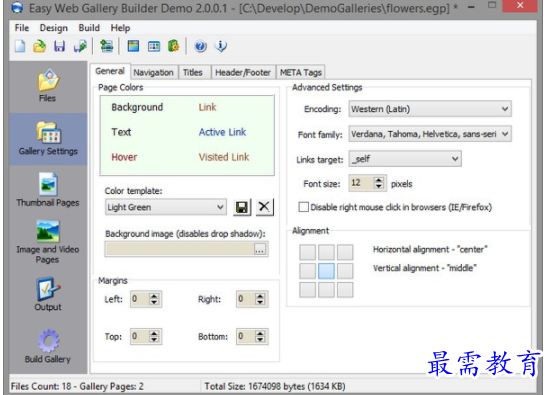Expand the Encoding dropdown
The width and height of the screenshot is (549, 395).
(505, 109)
